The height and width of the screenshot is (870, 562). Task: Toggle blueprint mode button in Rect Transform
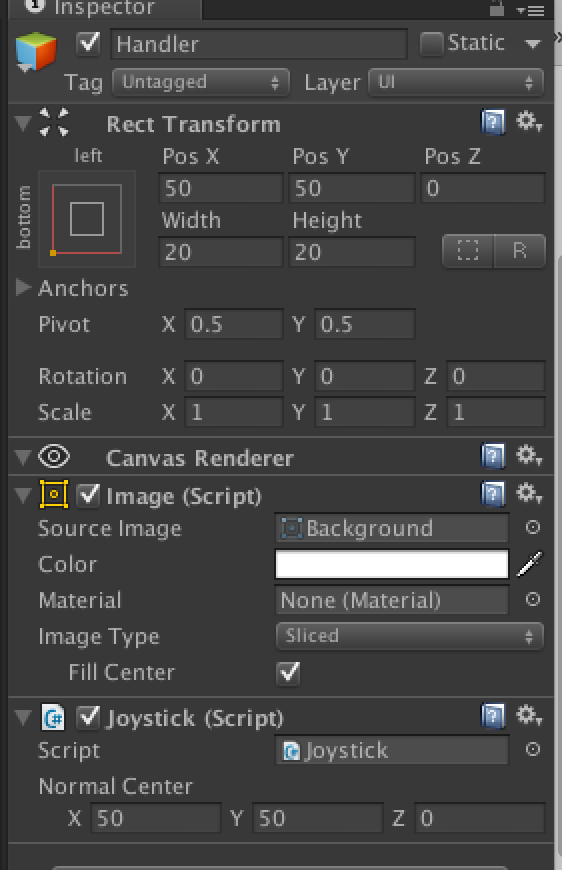pos(467,251)
